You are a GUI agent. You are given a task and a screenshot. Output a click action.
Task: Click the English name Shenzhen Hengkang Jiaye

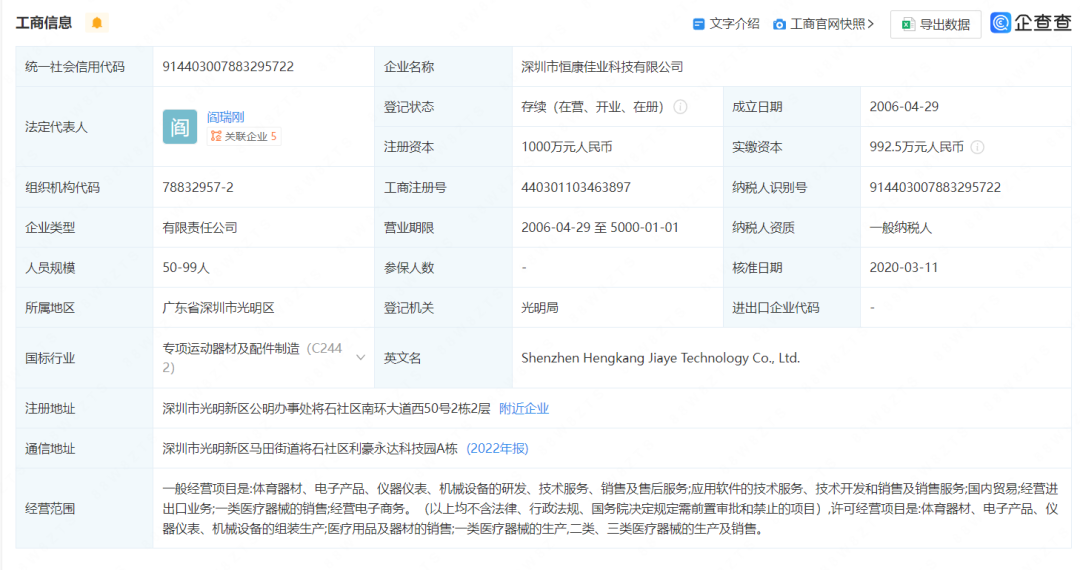660,357
